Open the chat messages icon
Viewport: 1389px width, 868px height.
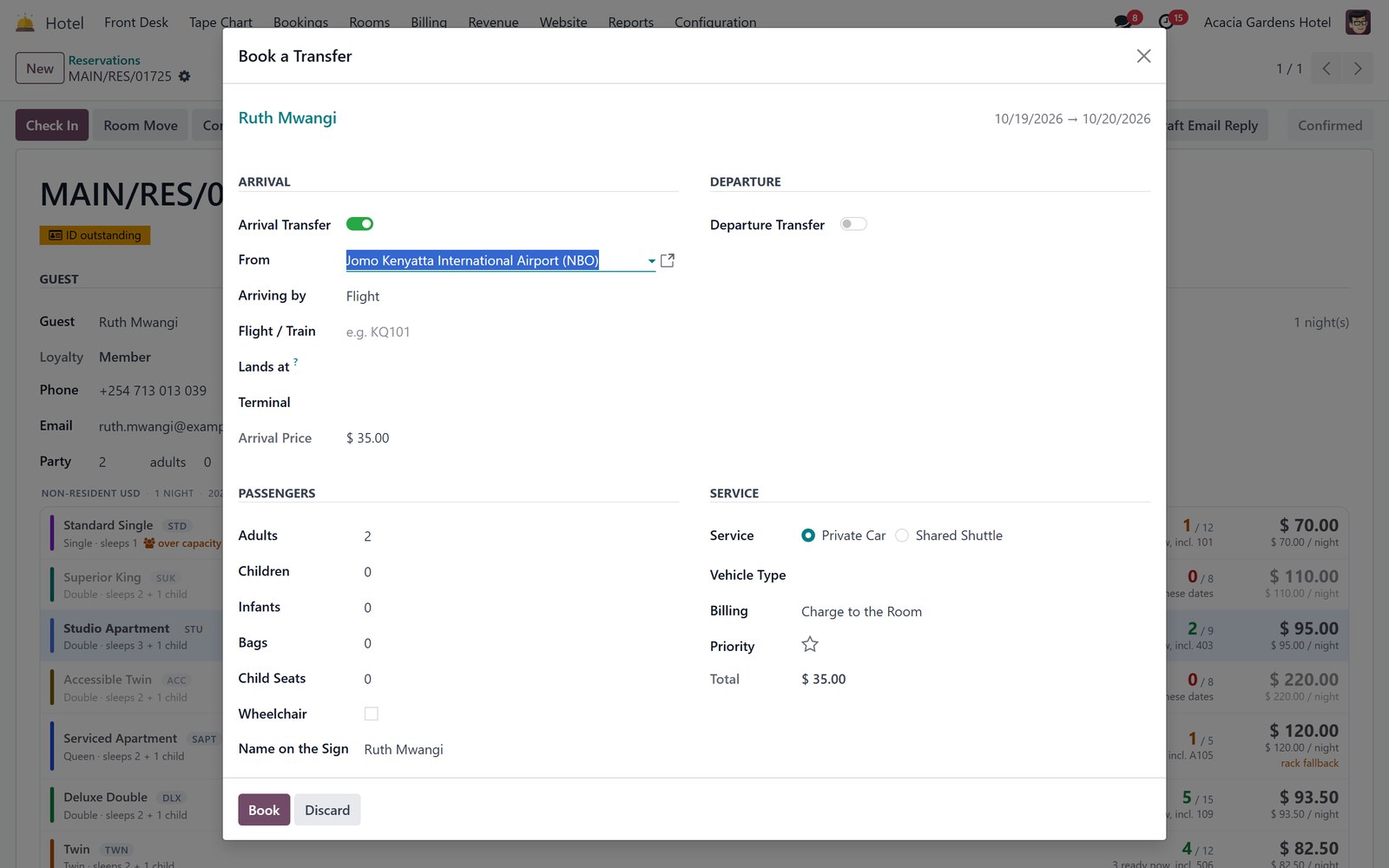pos(1122,22)
